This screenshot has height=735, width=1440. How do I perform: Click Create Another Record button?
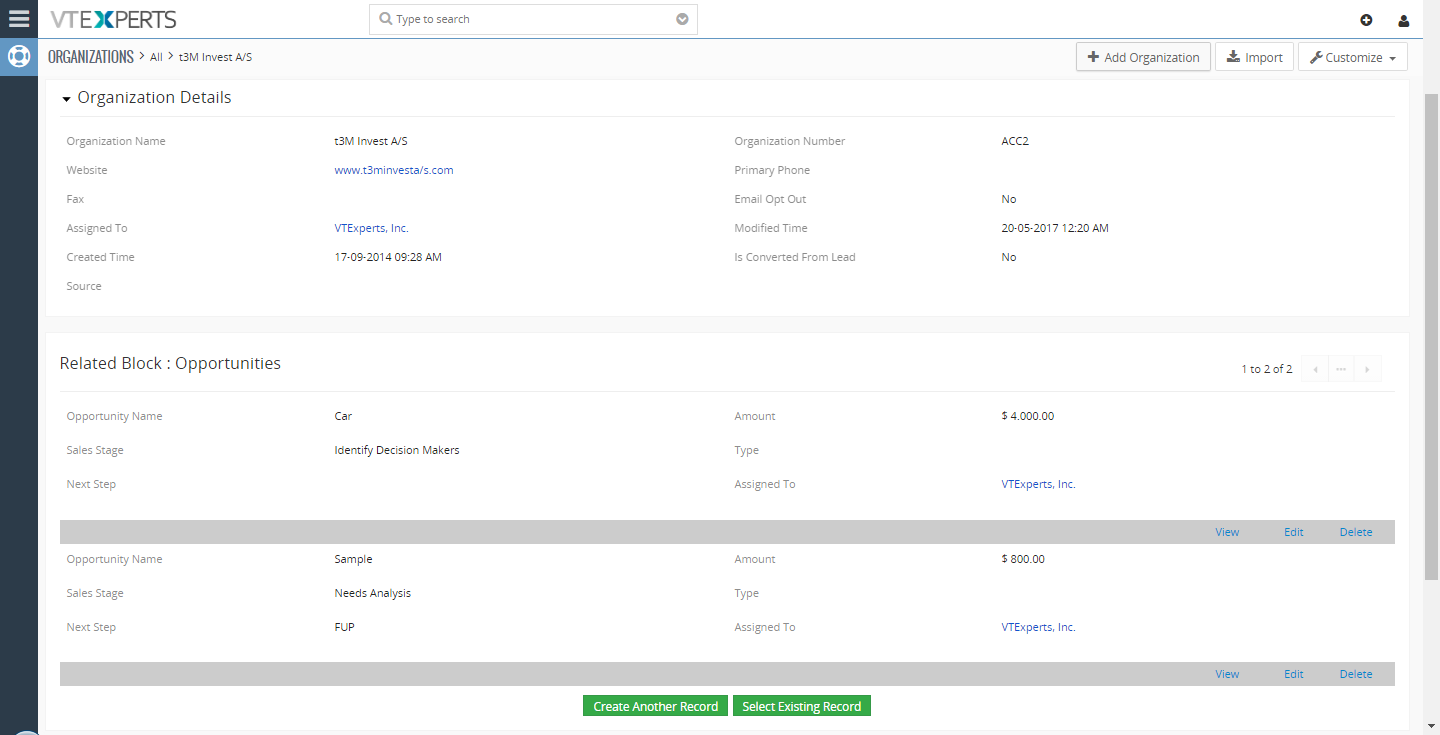pyautogui.click(x=655, y=706)
